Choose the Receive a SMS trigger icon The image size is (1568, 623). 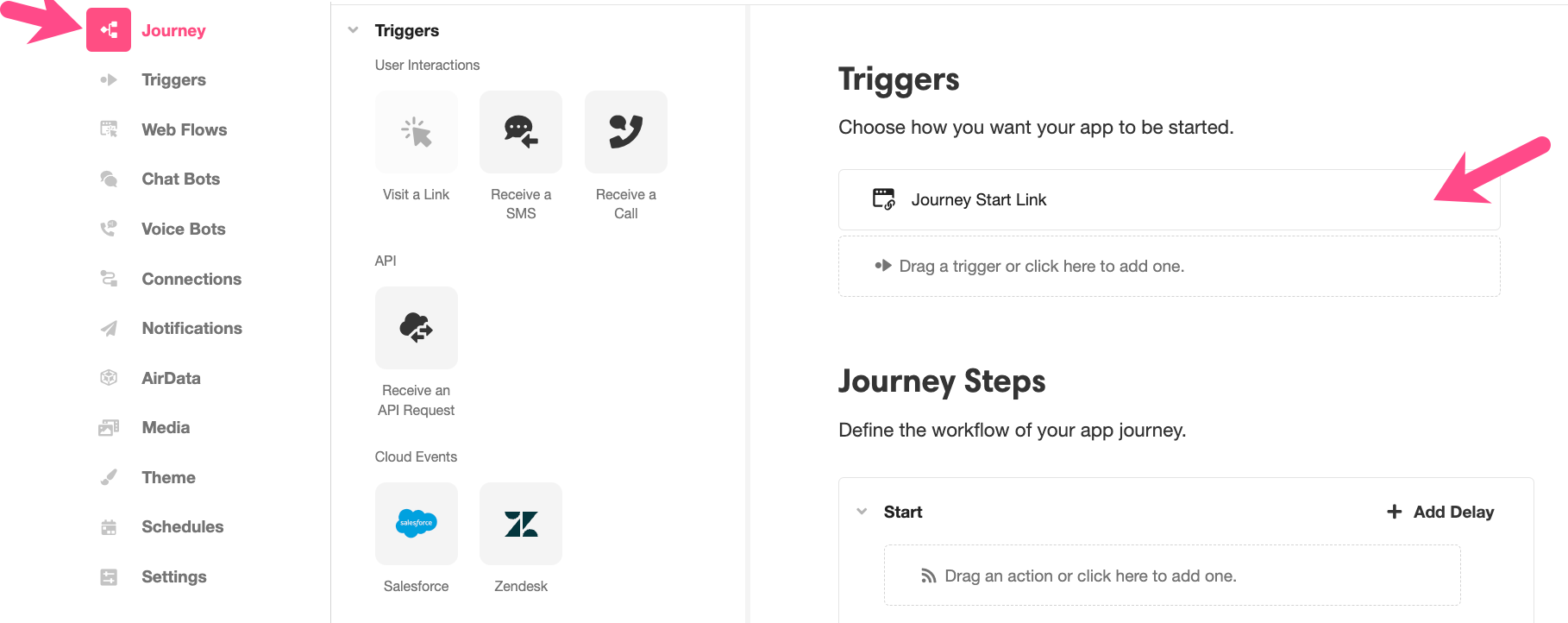click(521, 132)
